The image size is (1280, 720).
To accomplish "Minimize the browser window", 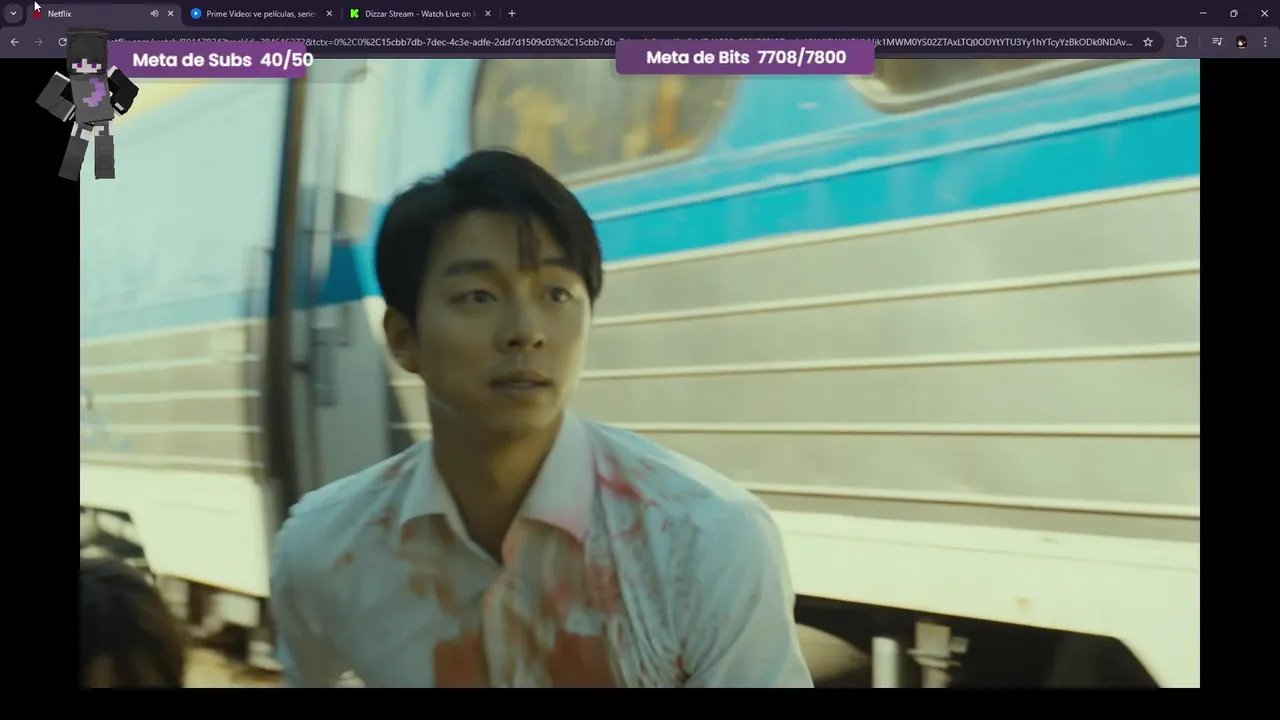I will click(x=1203, y=14).
